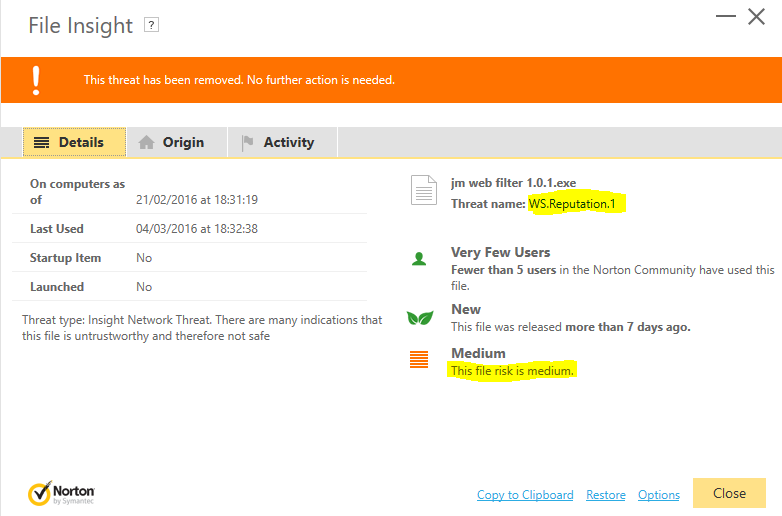Click the Activity tab flag icon

247,143
